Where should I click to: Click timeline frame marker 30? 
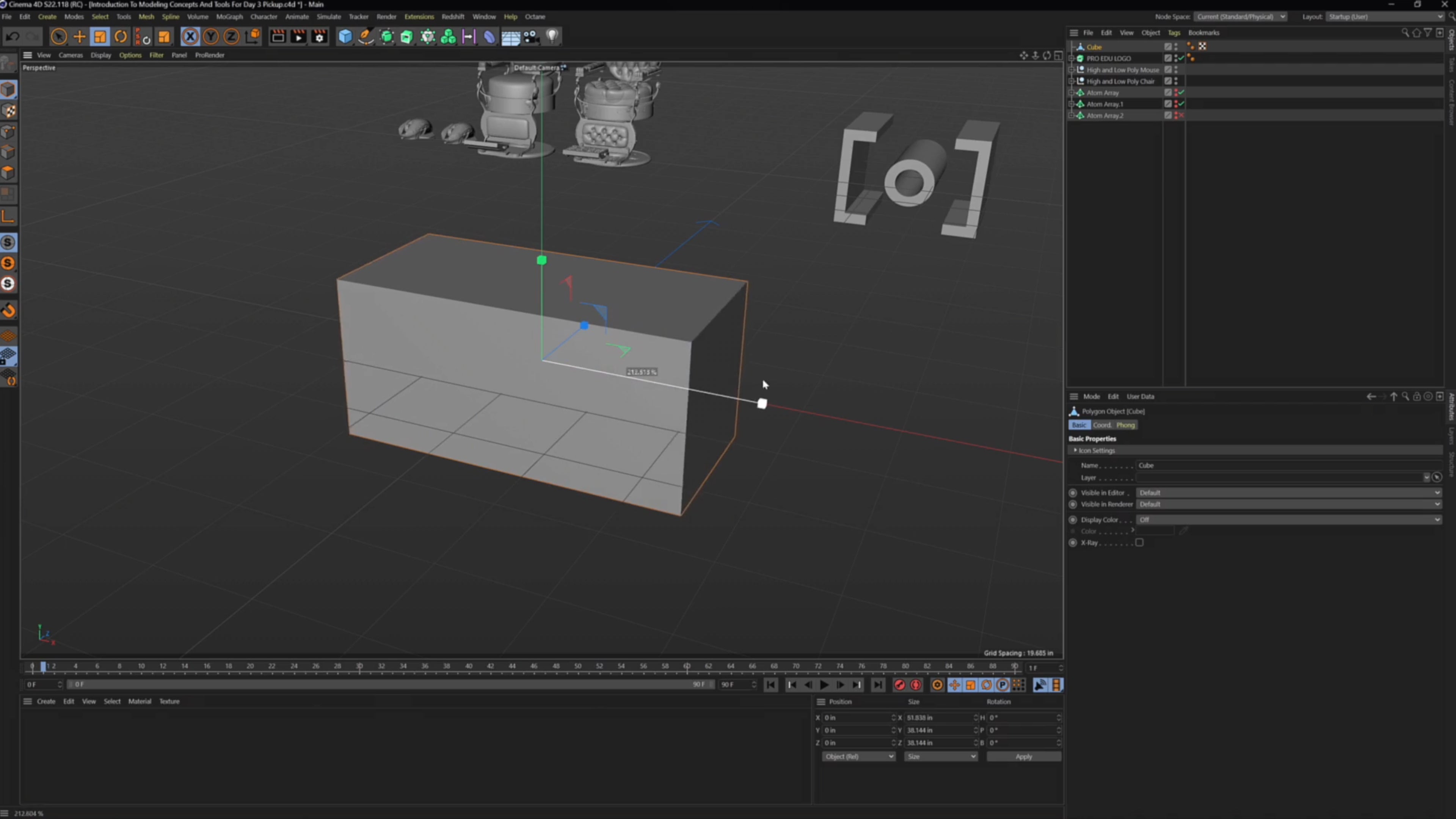coord(359,667)
